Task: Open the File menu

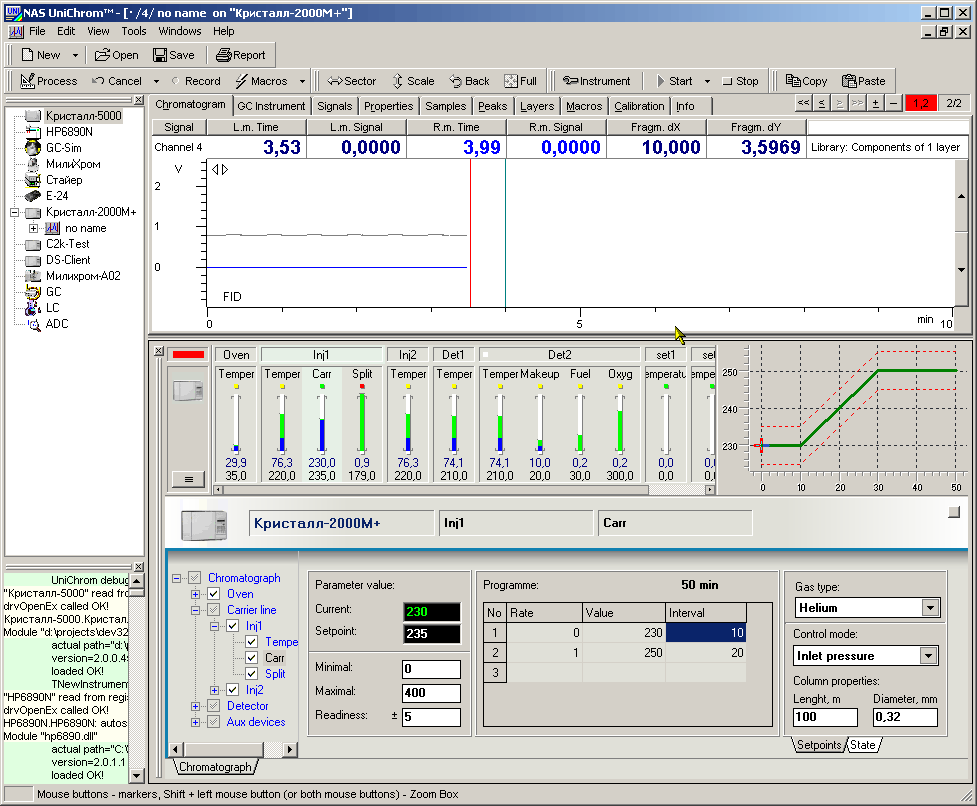Action: [x=37, y=31]
